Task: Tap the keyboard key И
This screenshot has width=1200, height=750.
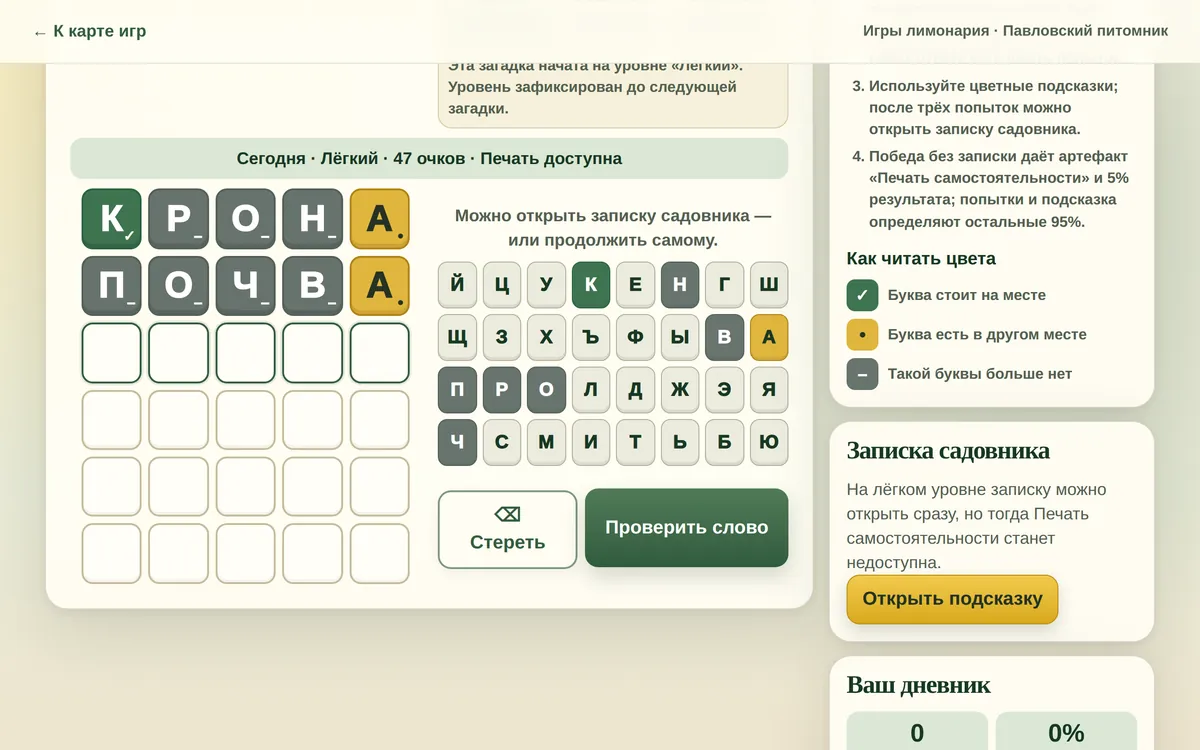Action: [591, 442]
